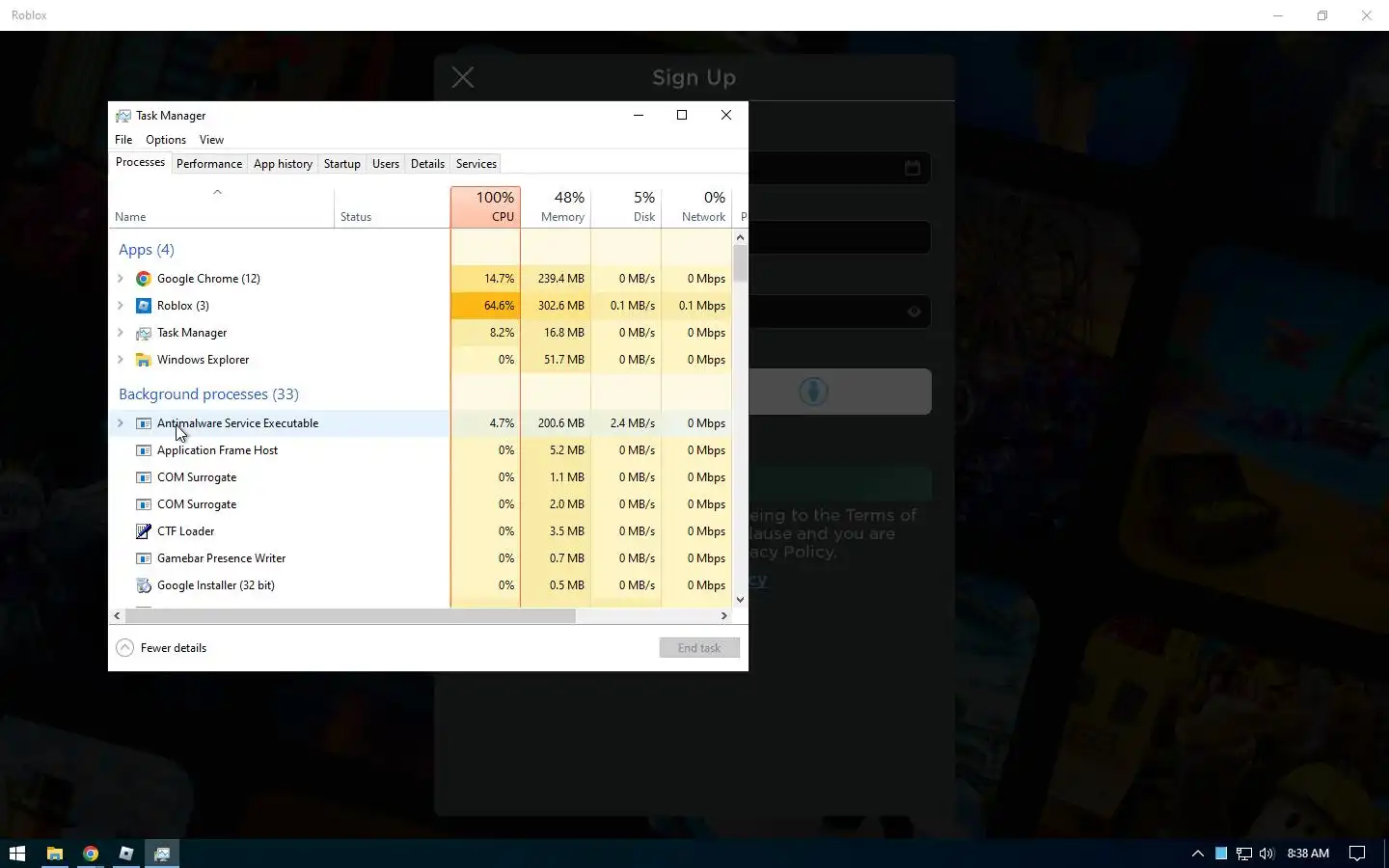Switch to the Startup tab

pyautogui.click(x=341, y=164)
